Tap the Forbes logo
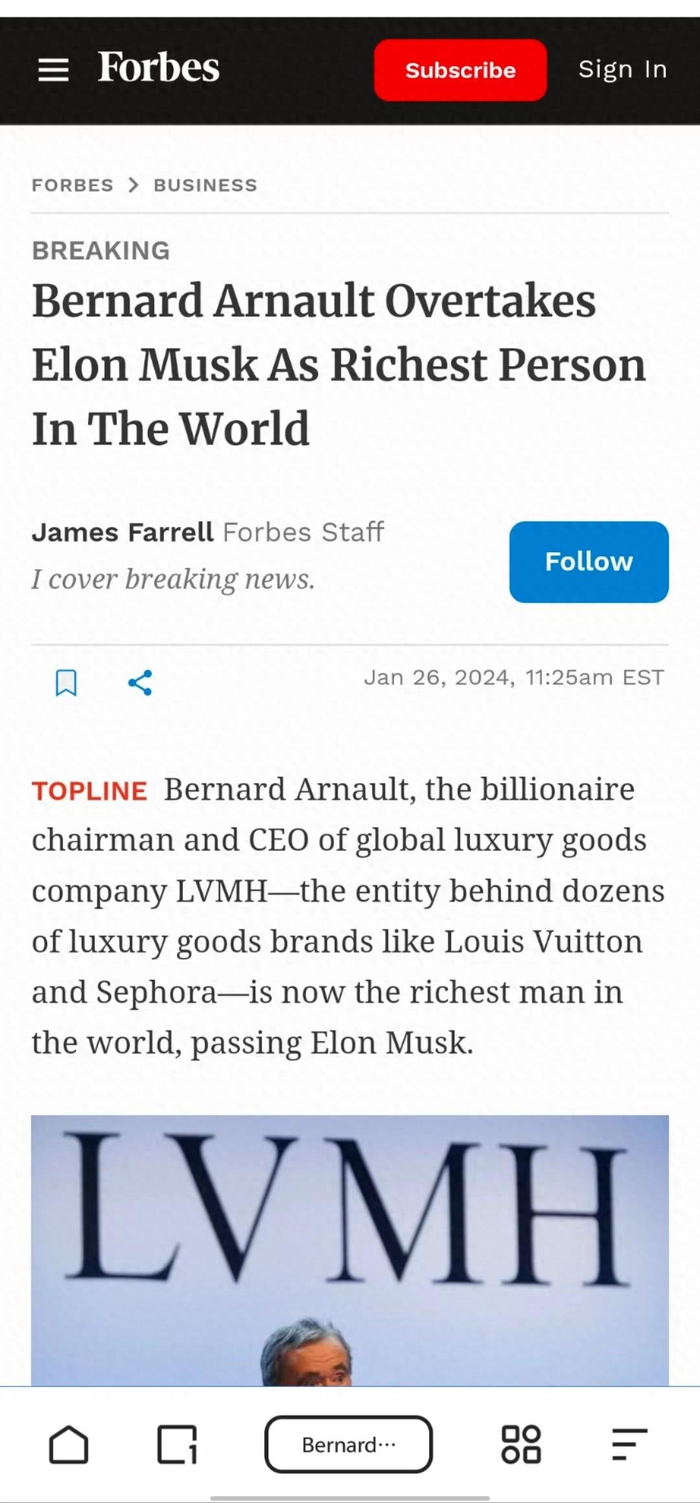 159,68
